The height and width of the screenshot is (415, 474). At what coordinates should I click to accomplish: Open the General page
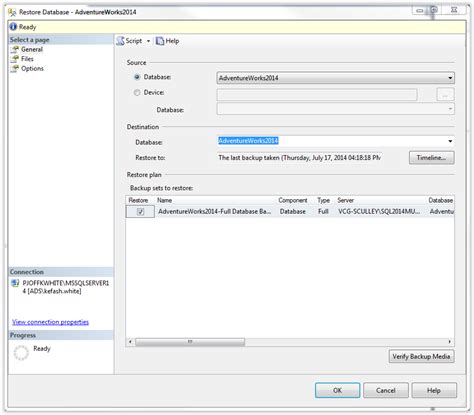pyautogui.click(x=32, y=49)
